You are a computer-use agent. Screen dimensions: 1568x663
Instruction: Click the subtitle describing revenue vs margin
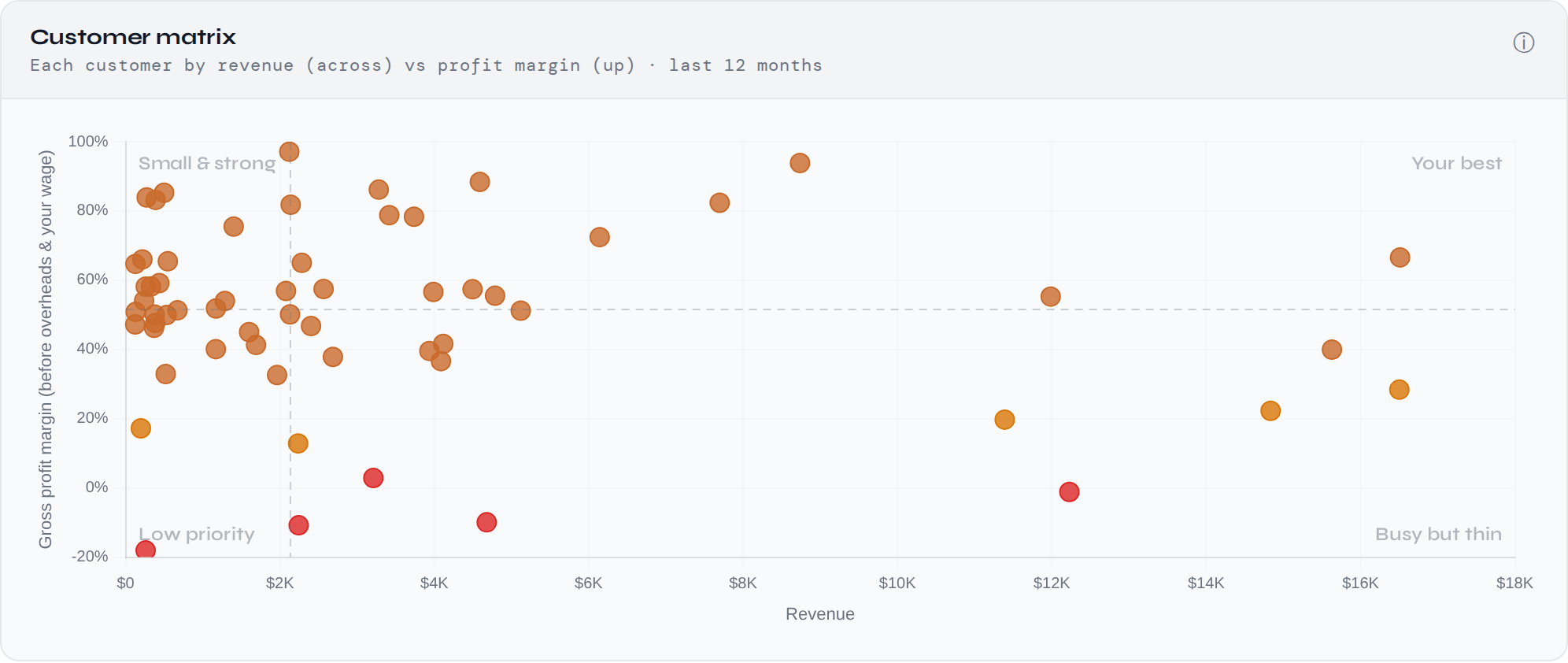pos(426,65)
